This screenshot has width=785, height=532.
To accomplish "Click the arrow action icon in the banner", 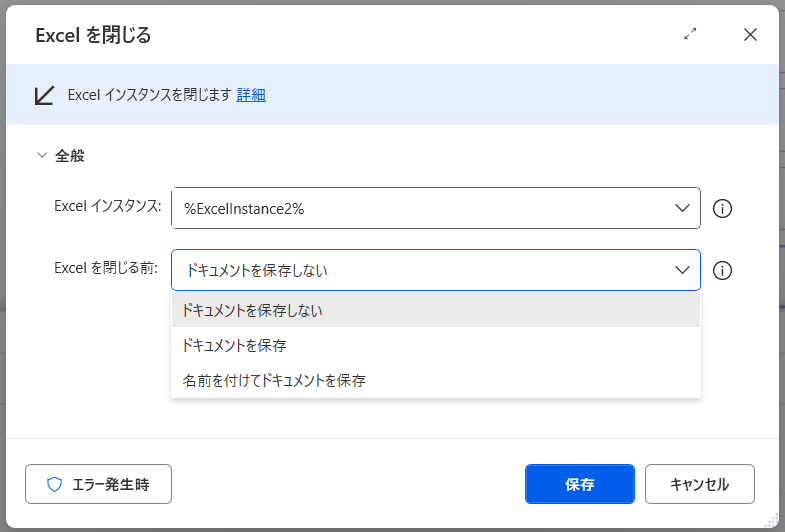I will (44, 96).
